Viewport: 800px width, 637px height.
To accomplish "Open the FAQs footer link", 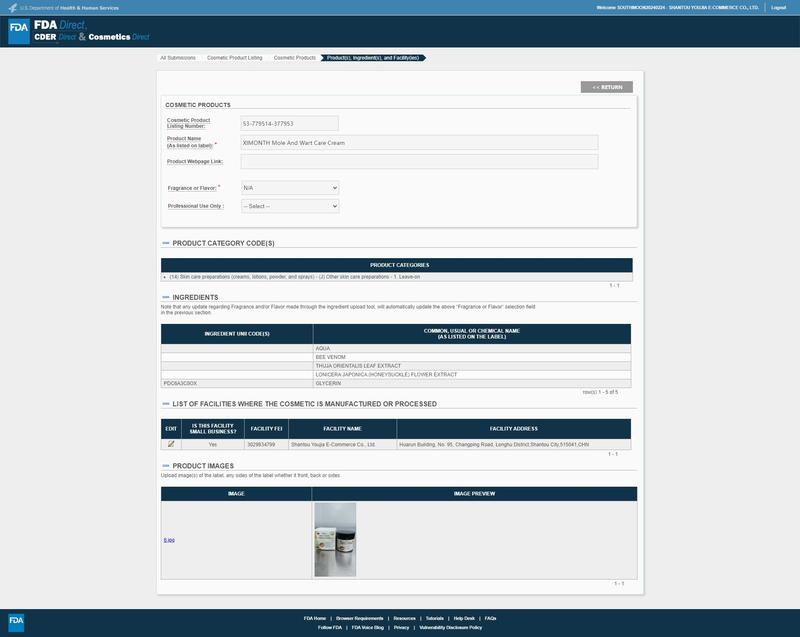I will click(x=490, y=618).
